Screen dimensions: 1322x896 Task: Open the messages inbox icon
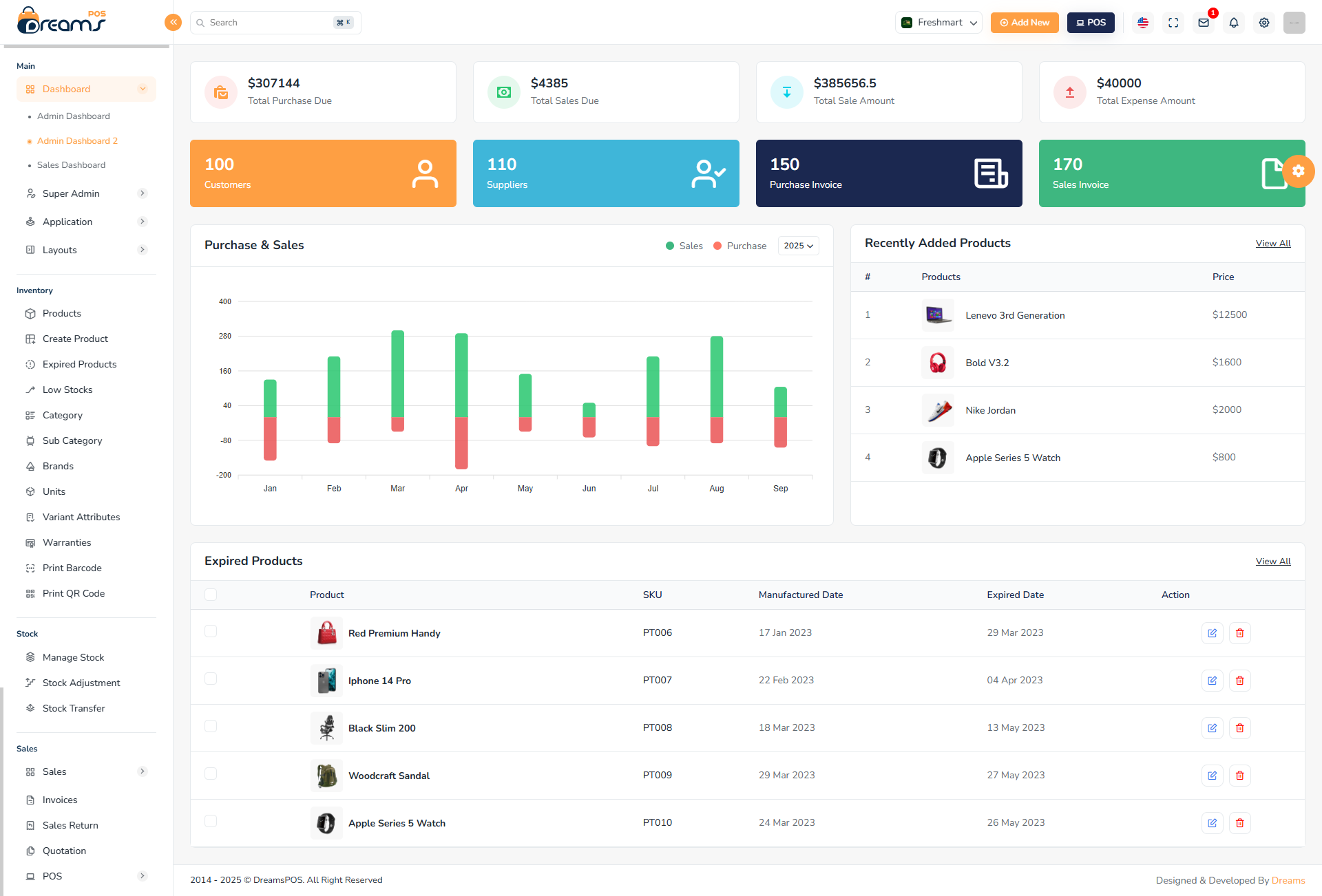pyautogui.click(x=1204, y=23)
